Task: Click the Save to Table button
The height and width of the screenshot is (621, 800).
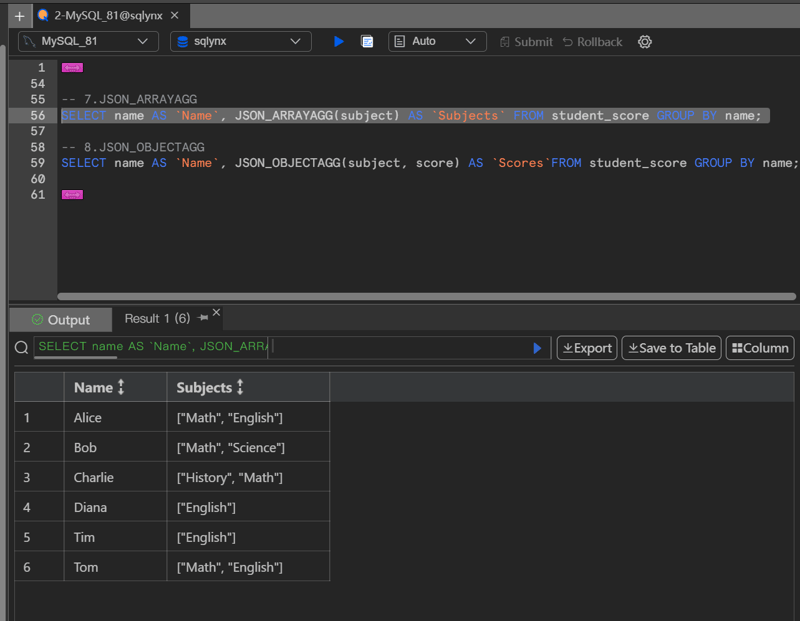Action: (x=671, y=348)
